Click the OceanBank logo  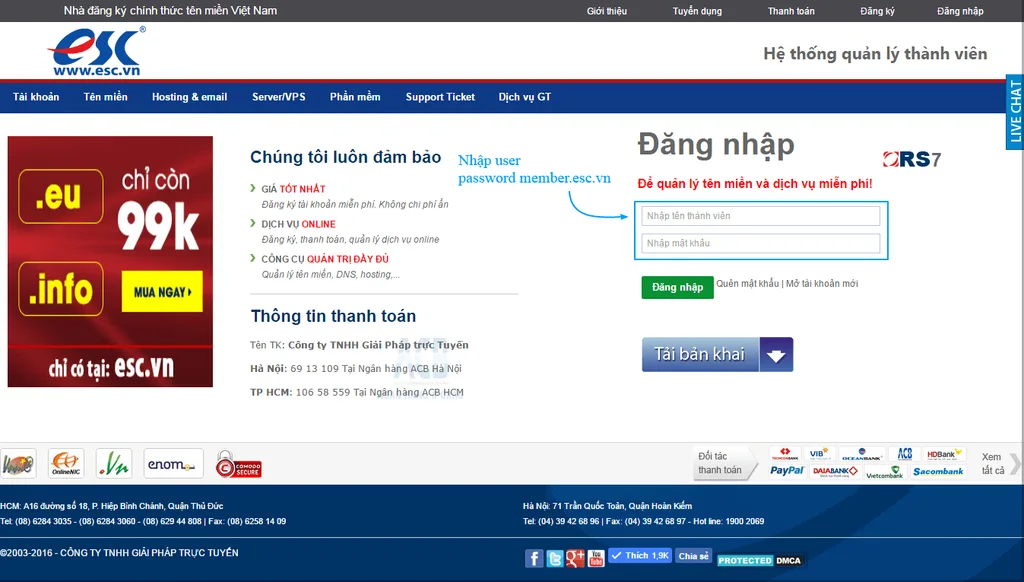[861, 454]
